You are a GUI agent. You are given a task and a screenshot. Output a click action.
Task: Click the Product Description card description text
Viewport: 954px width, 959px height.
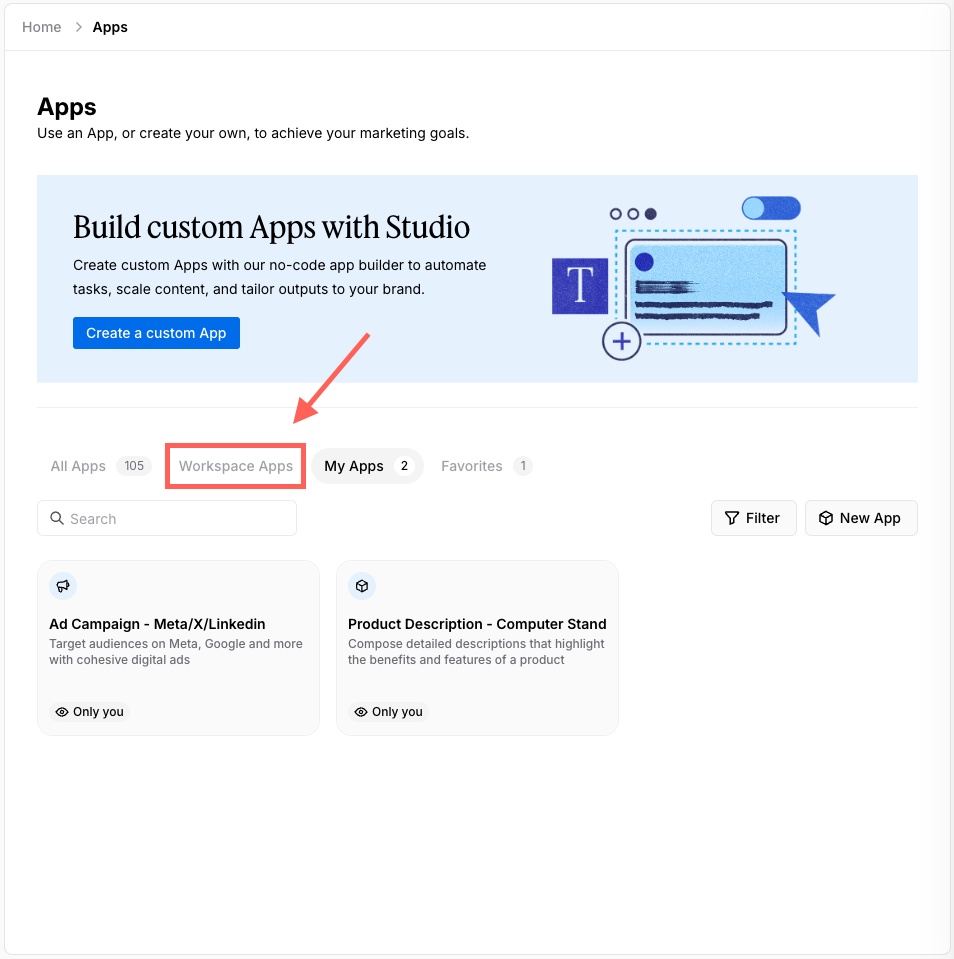point(476,651)
